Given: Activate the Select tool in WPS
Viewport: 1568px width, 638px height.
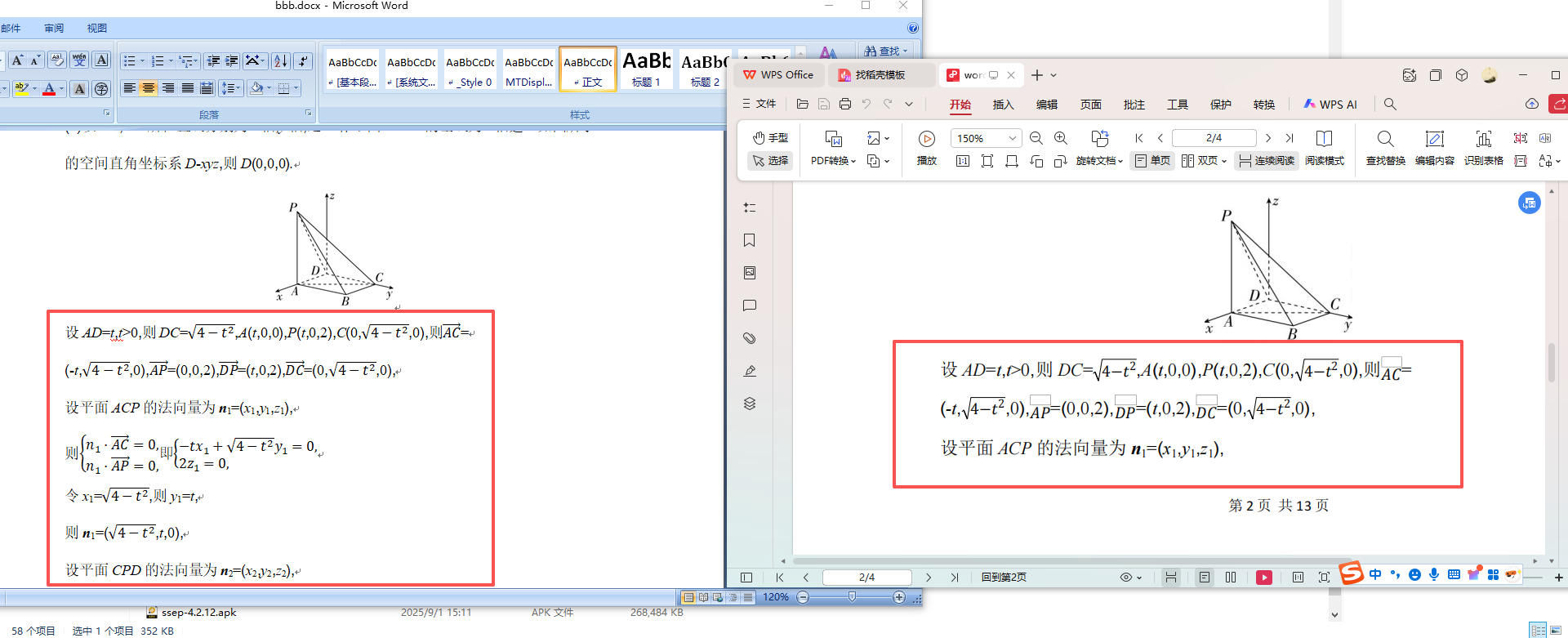Looking at the screenshot, I should pos(770,161).
